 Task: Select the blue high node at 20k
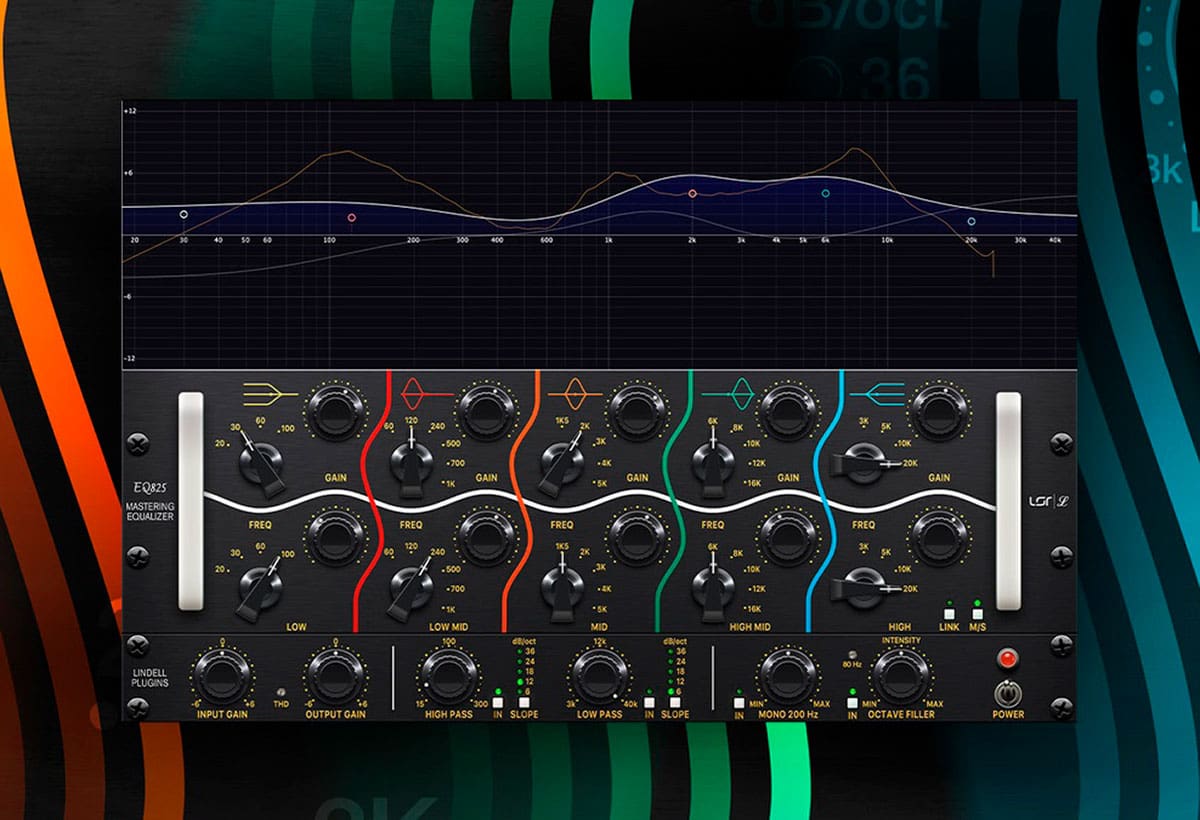971,221
